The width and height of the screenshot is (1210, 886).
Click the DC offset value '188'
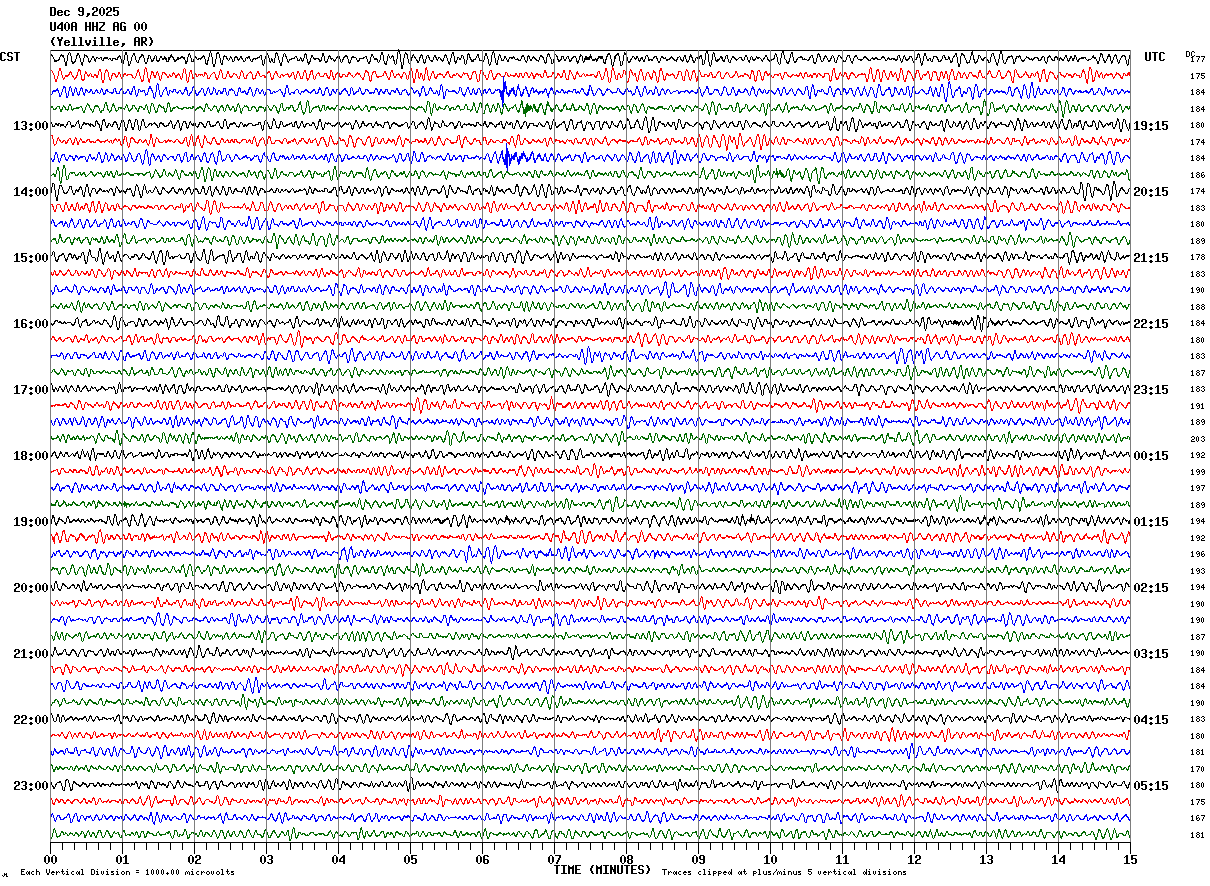point(1197,307)
